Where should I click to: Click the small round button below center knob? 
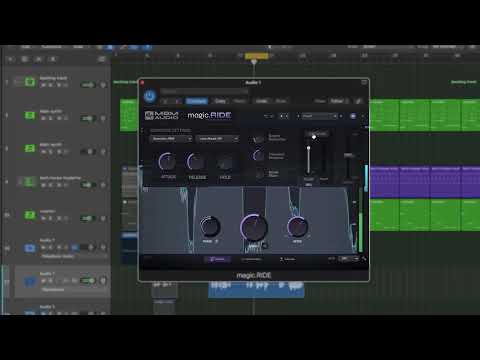click(x=265, y=246)
